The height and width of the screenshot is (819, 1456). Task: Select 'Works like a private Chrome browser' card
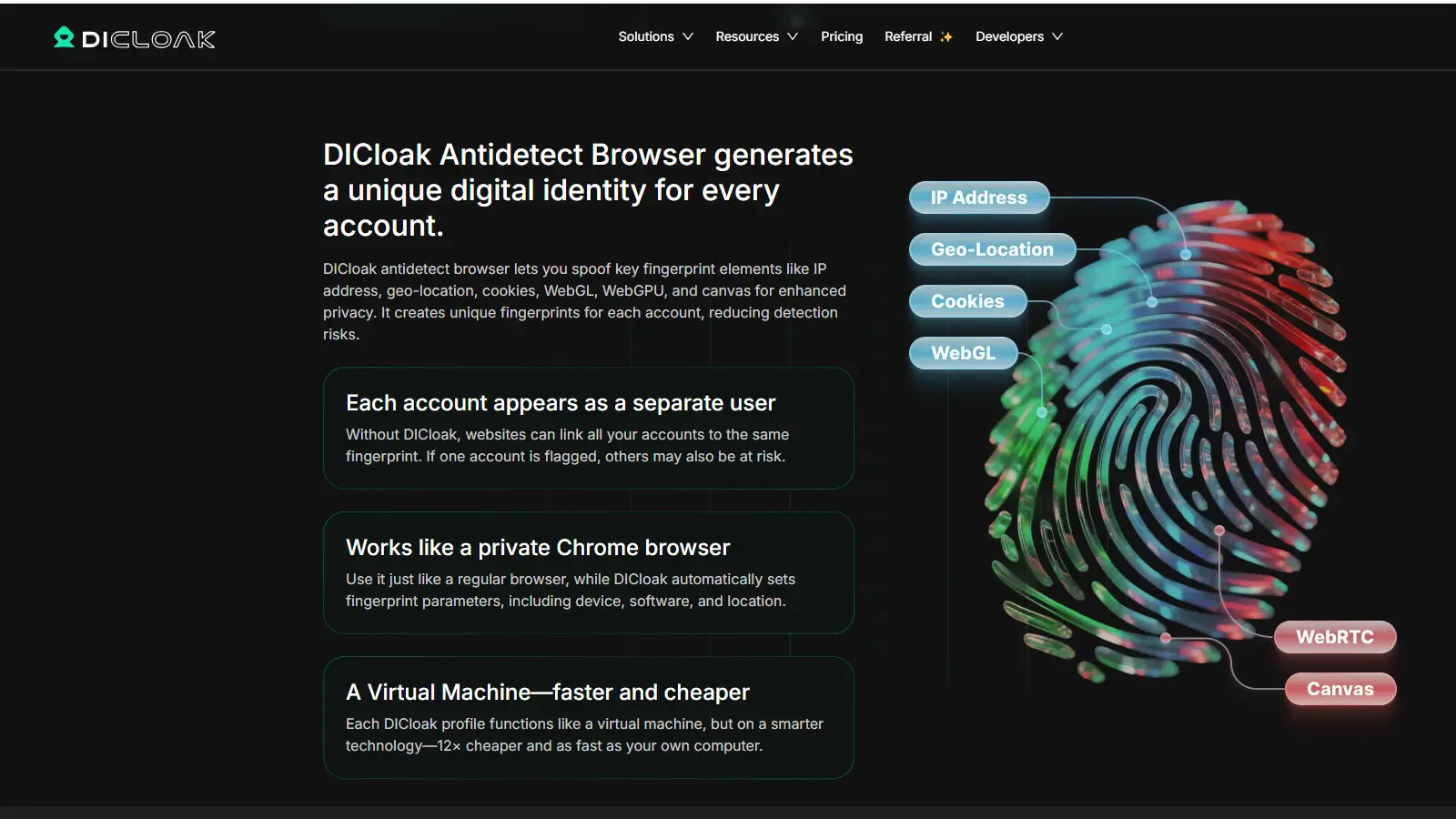pos(588,572)
